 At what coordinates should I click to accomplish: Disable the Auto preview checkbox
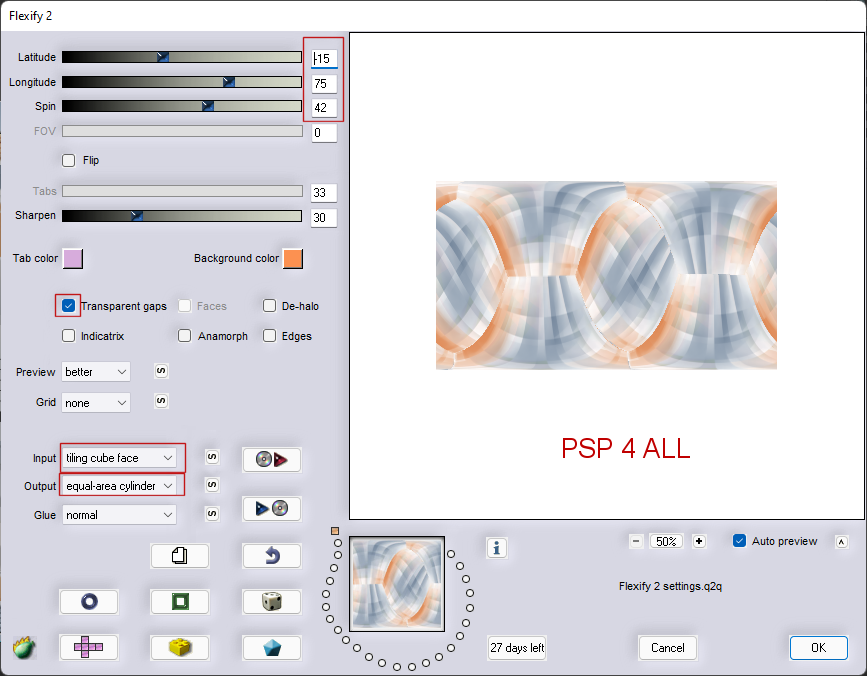tap(740, 541)
